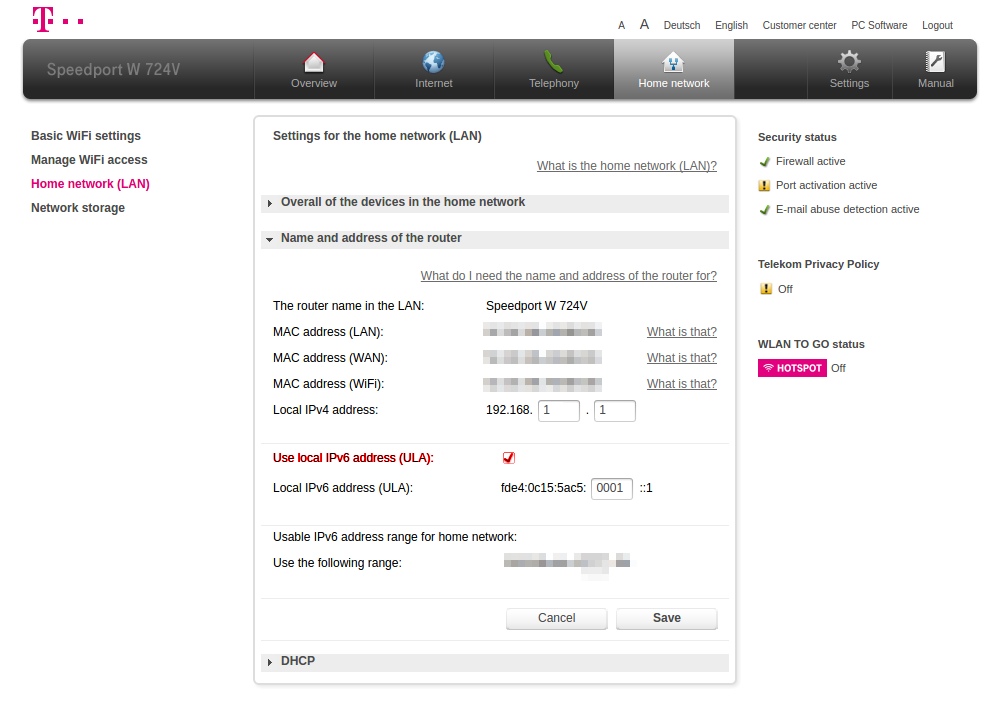Open the Manual notebook icon

coord(935,62)
